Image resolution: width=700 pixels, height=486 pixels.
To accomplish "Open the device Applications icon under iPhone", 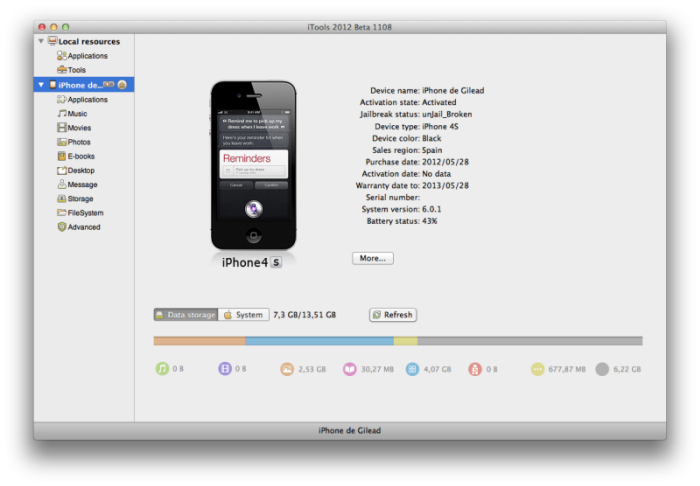I will point(62,99).
